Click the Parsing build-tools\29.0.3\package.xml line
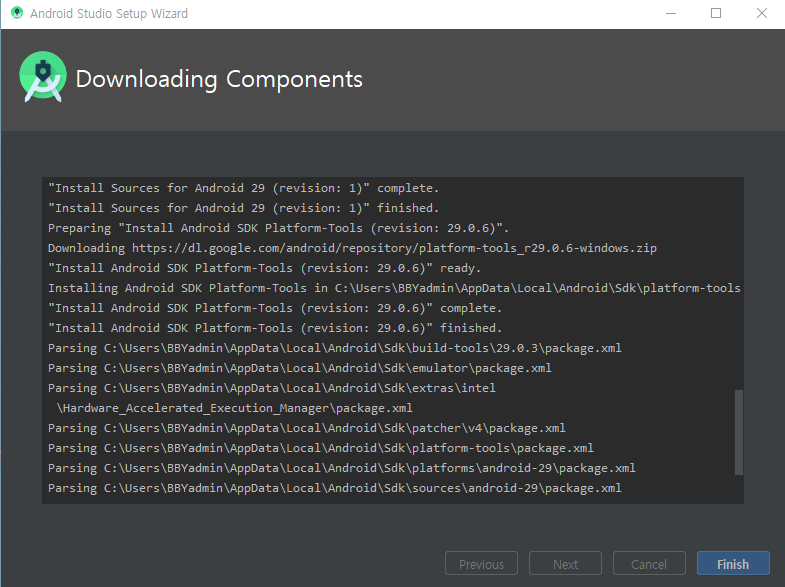Image resolution: width=785 pixels, height=587 pixels. (334, 348)
